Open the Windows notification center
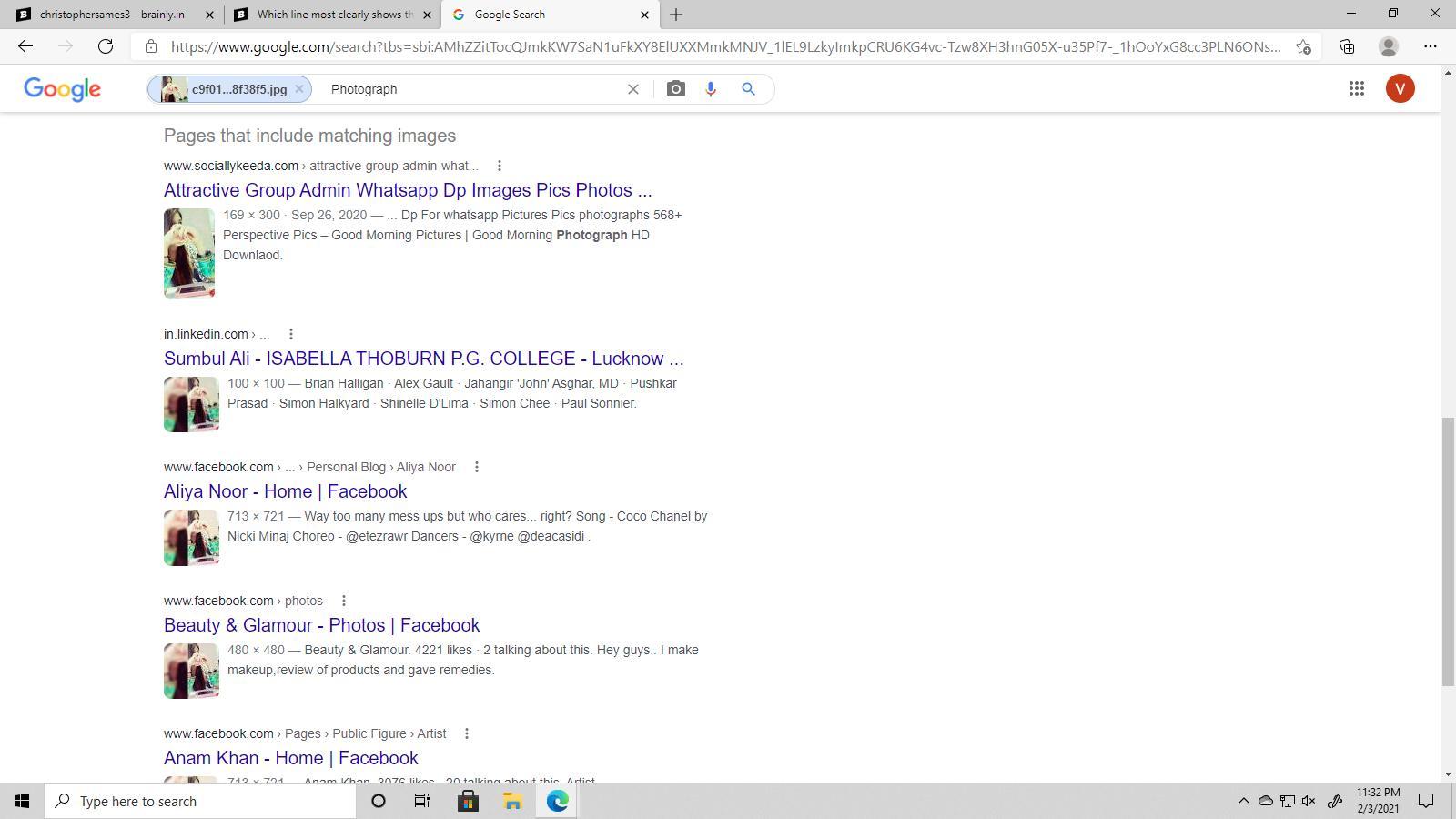The height and width of the screenshot is (819, 1456). click(x=1426, y=801)
